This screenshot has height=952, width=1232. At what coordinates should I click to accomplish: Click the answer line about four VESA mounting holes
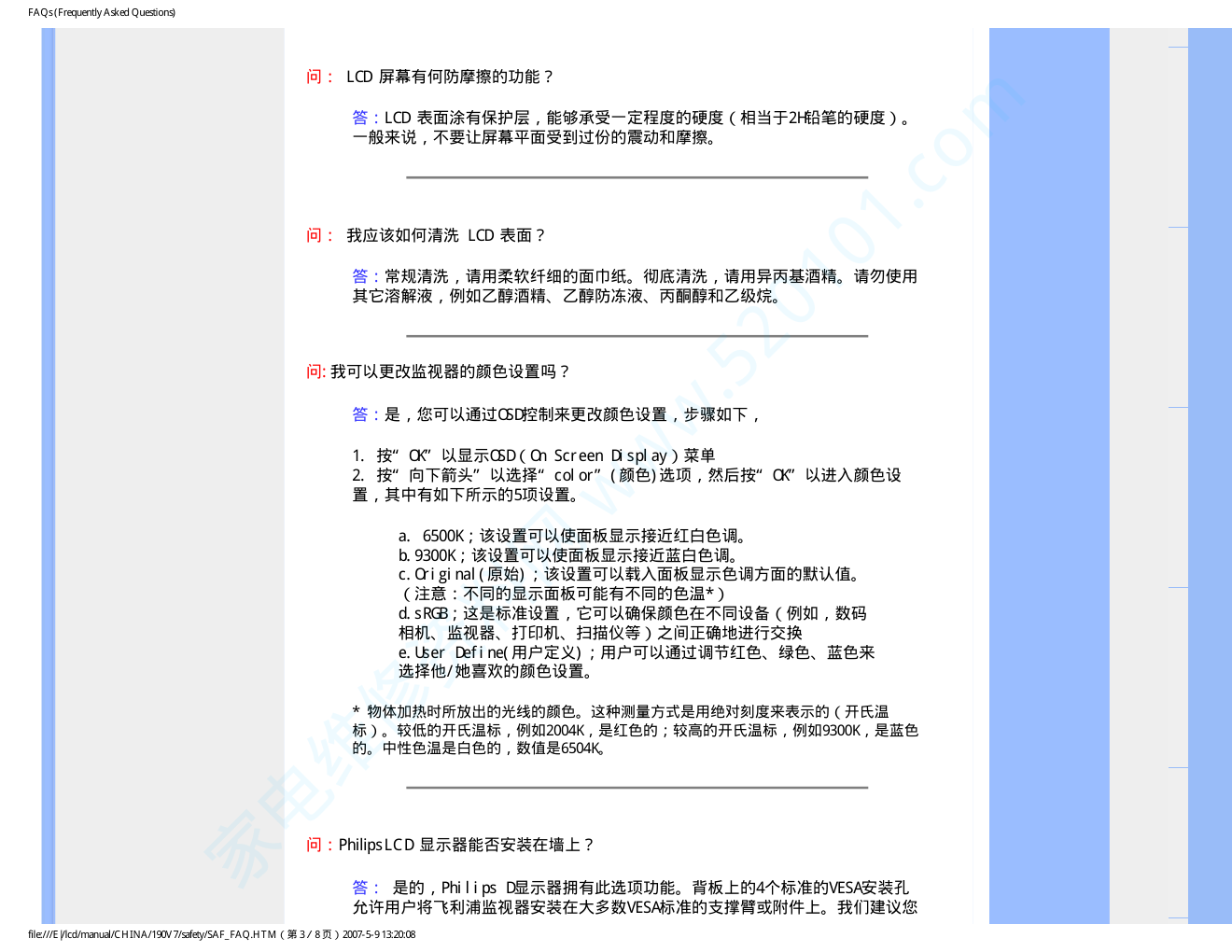click(630, 888)
